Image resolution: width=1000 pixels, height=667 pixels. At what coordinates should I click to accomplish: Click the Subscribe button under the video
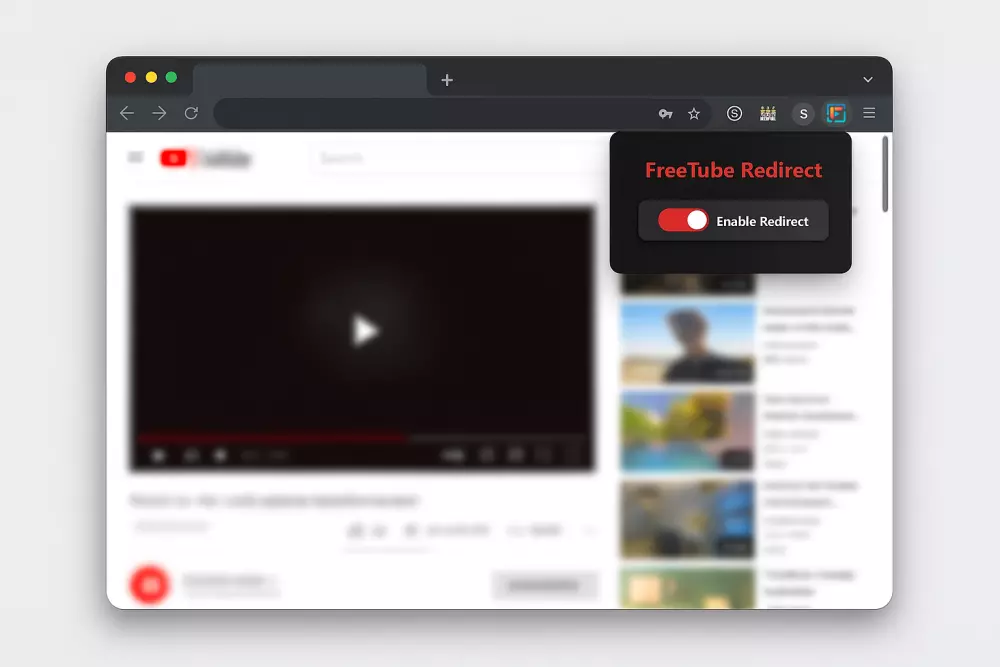click(x=545, y=587)
